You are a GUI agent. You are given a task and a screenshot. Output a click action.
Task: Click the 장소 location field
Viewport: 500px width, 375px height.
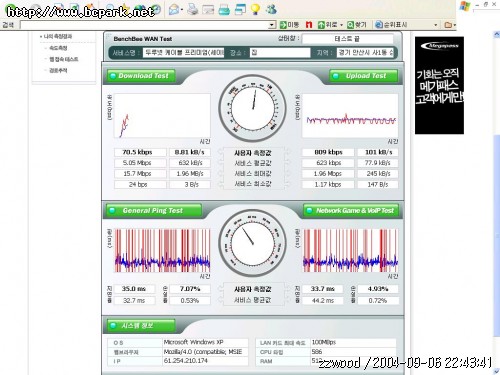(280, 52)
